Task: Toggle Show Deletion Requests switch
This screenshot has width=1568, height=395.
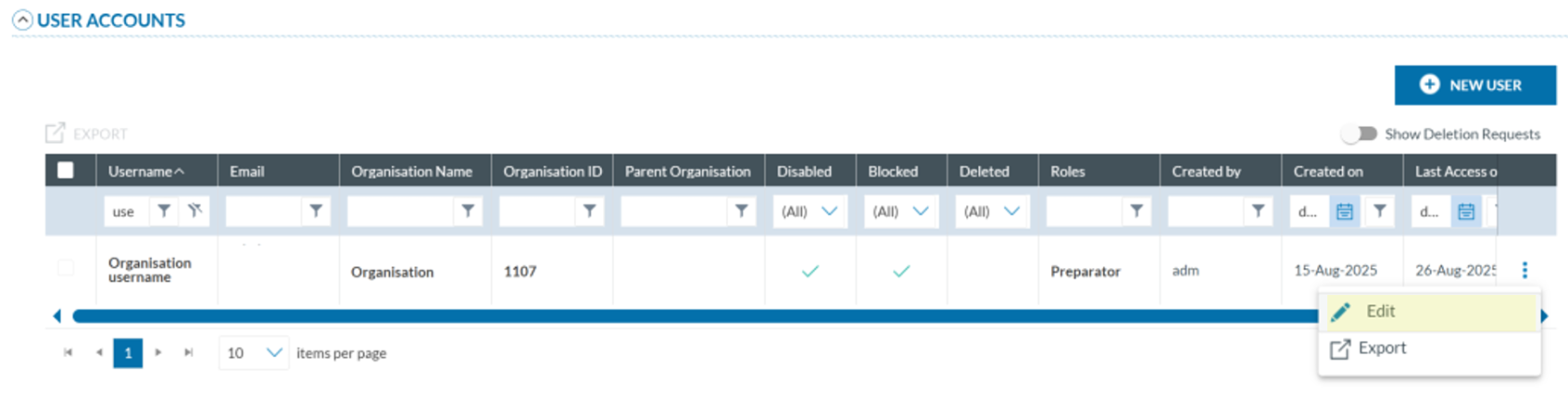Action: [x=1360, y=134]
